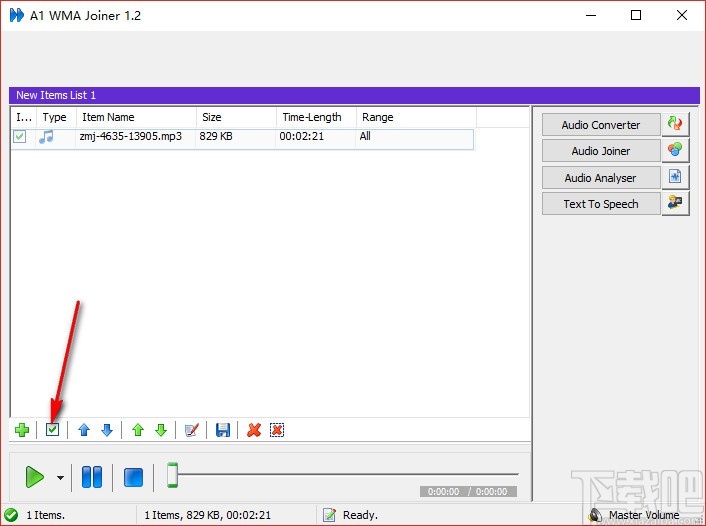Viewport: 706px width, 526px height.
Task: Pause playback with the blue pause button
Action: 92,477
